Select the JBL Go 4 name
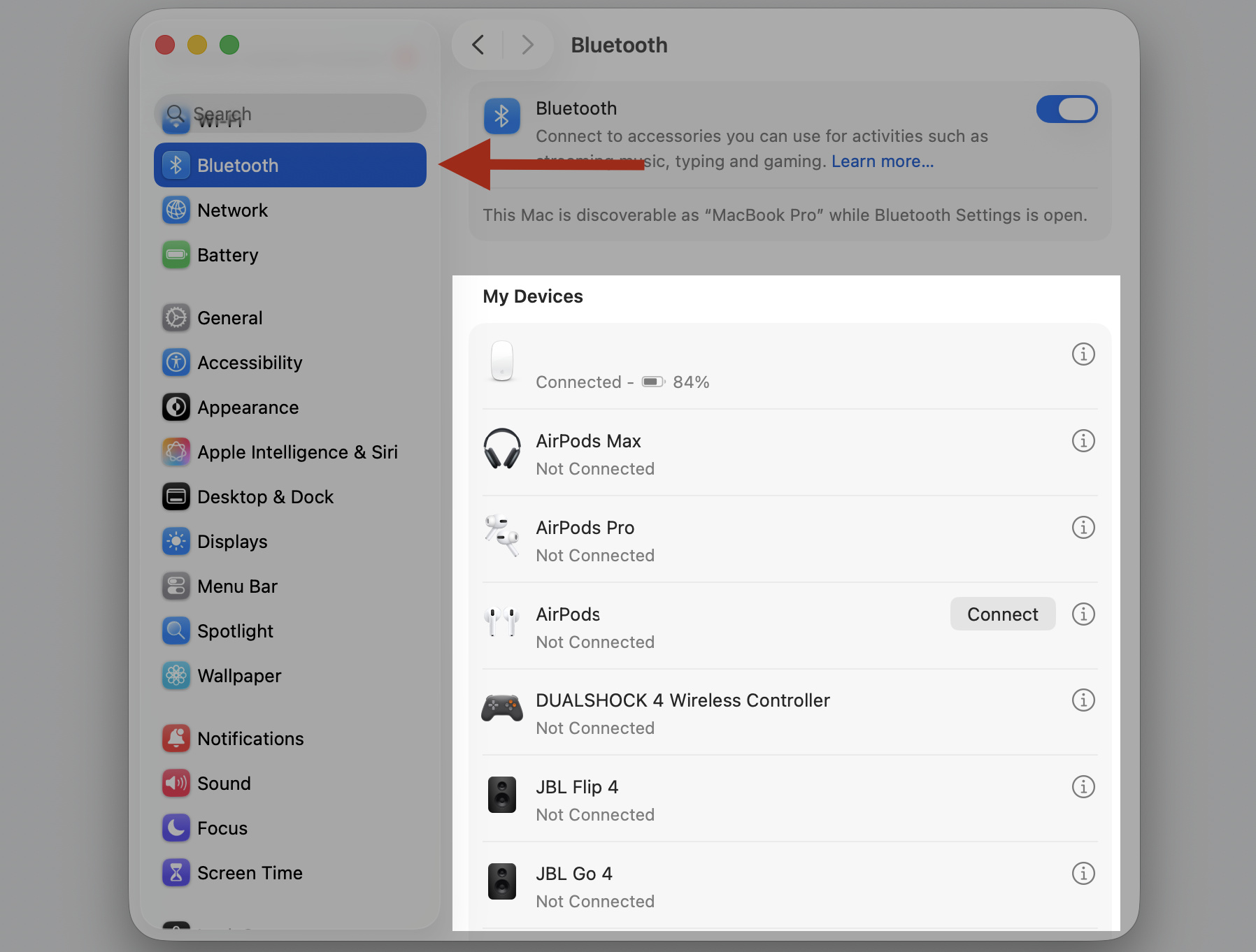Image resolution: width=1256 pixels, height=952 pixels. point(574,874)
